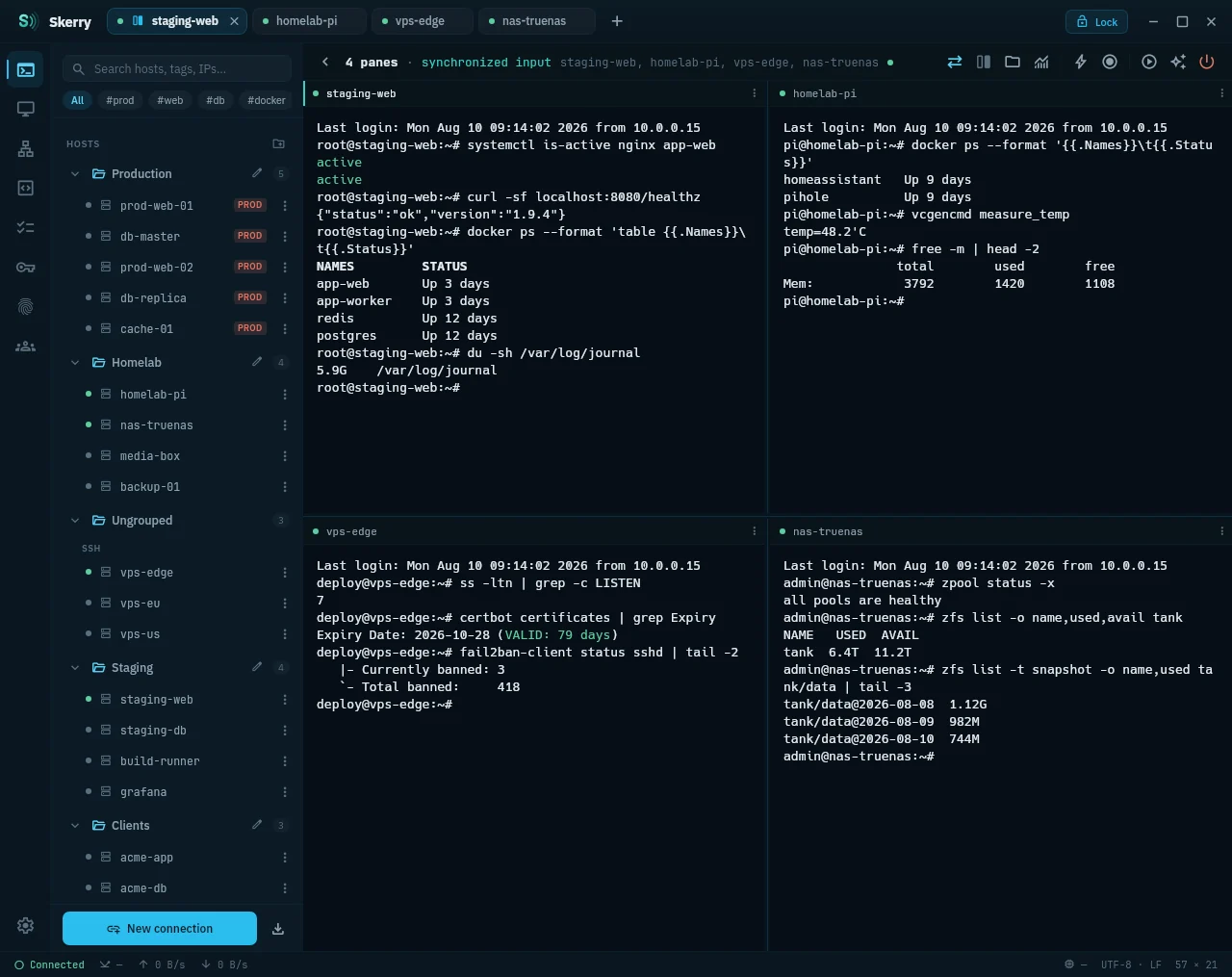Collapse the Staging group
Screen dimensions: 1232x977
pos(75,668)
